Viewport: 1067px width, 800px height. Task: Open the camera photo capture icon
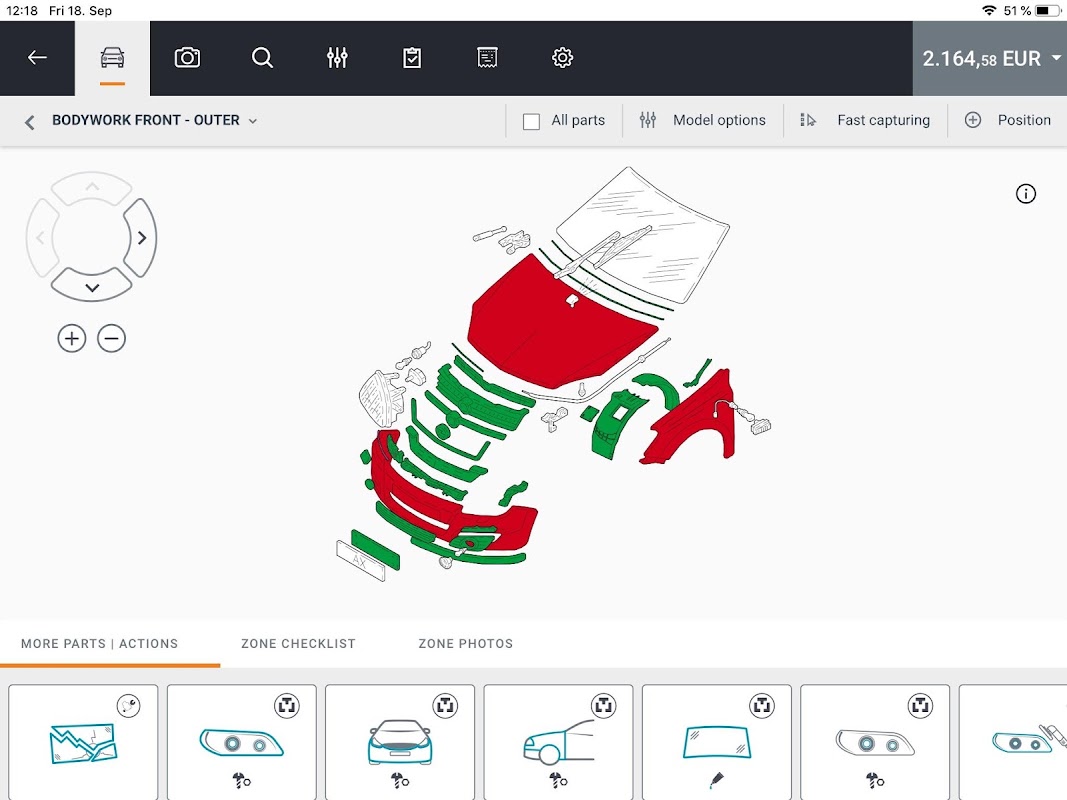tap(187, 58)
